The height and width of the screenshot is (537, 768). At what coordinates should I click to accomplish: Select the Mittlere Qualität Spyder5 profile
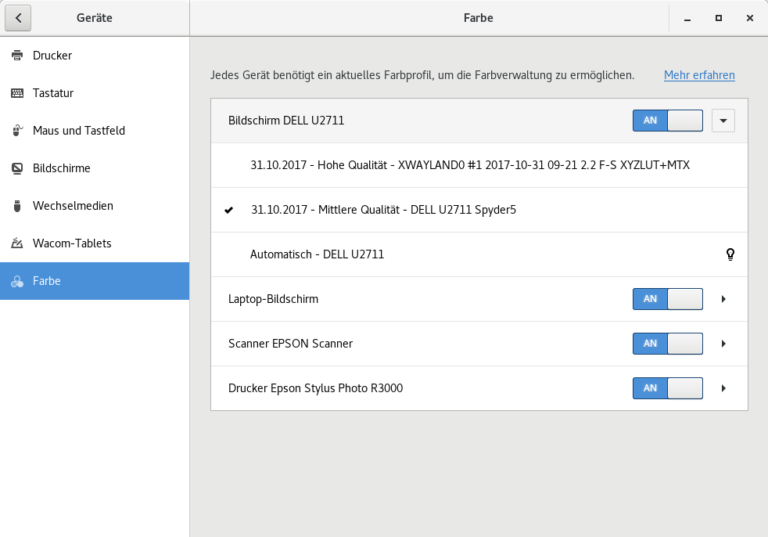(x=383, y=210)
